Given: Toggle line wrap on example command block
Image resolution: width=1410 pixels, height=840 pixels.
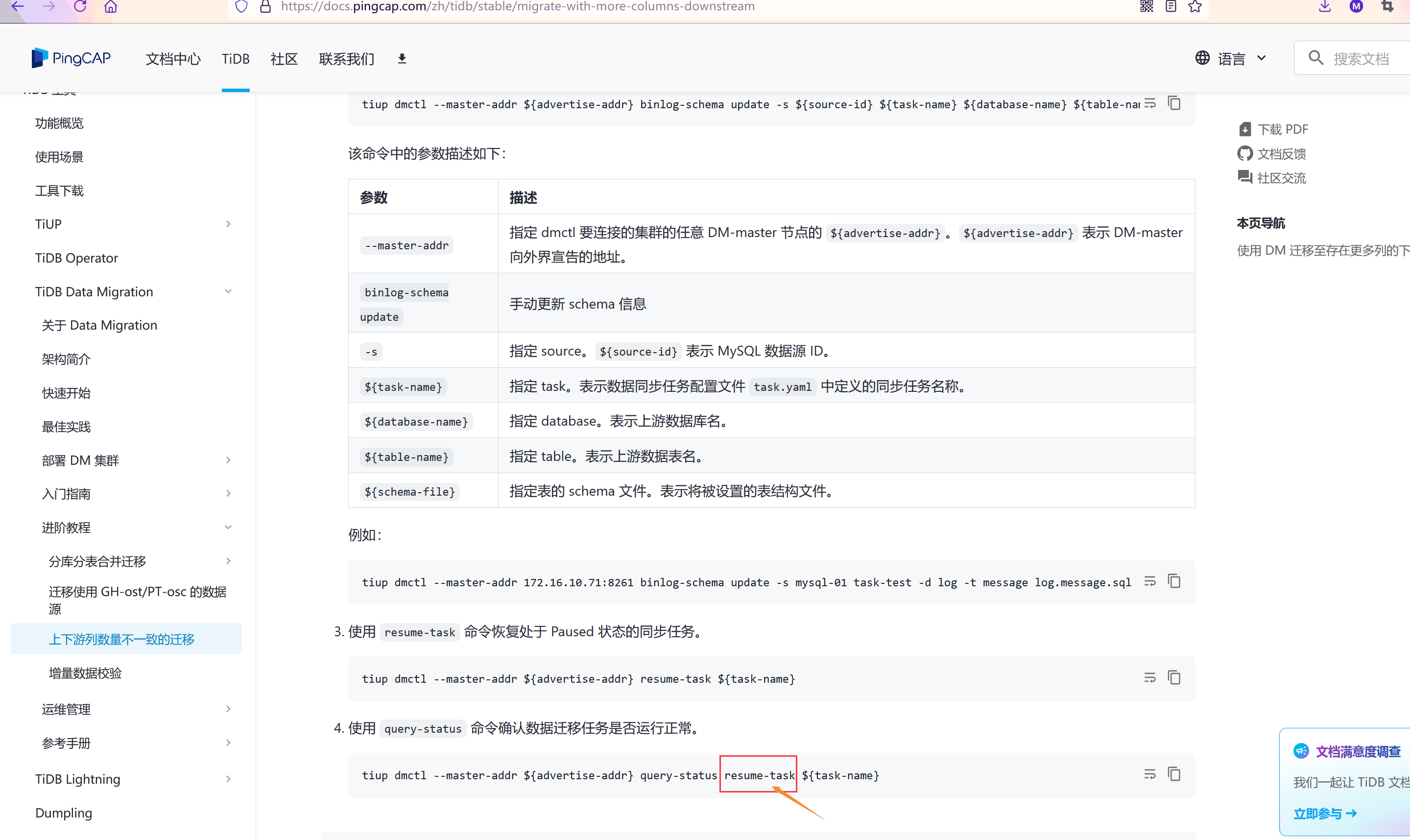Looking at the screenshot, I should [x=1150, y=581].
